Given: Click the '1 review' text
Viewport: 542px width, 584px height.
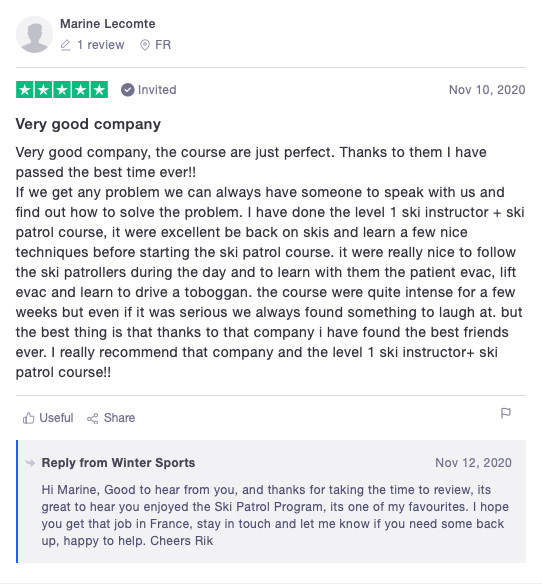Looking at the screenshot, I should tap(101, 45).
